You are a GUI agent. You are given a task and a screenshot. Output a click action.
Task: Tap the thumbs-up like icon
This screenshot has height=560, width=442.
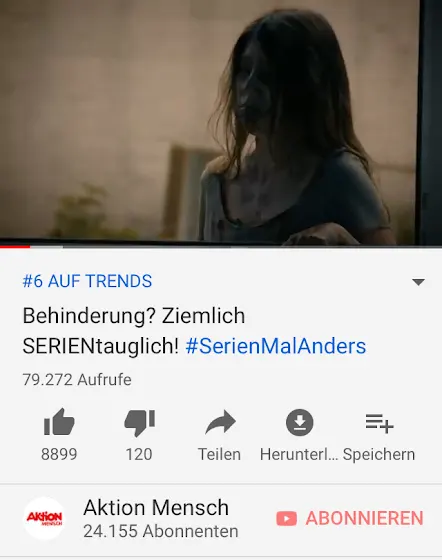pyautogui.click(x=59, y=422)
